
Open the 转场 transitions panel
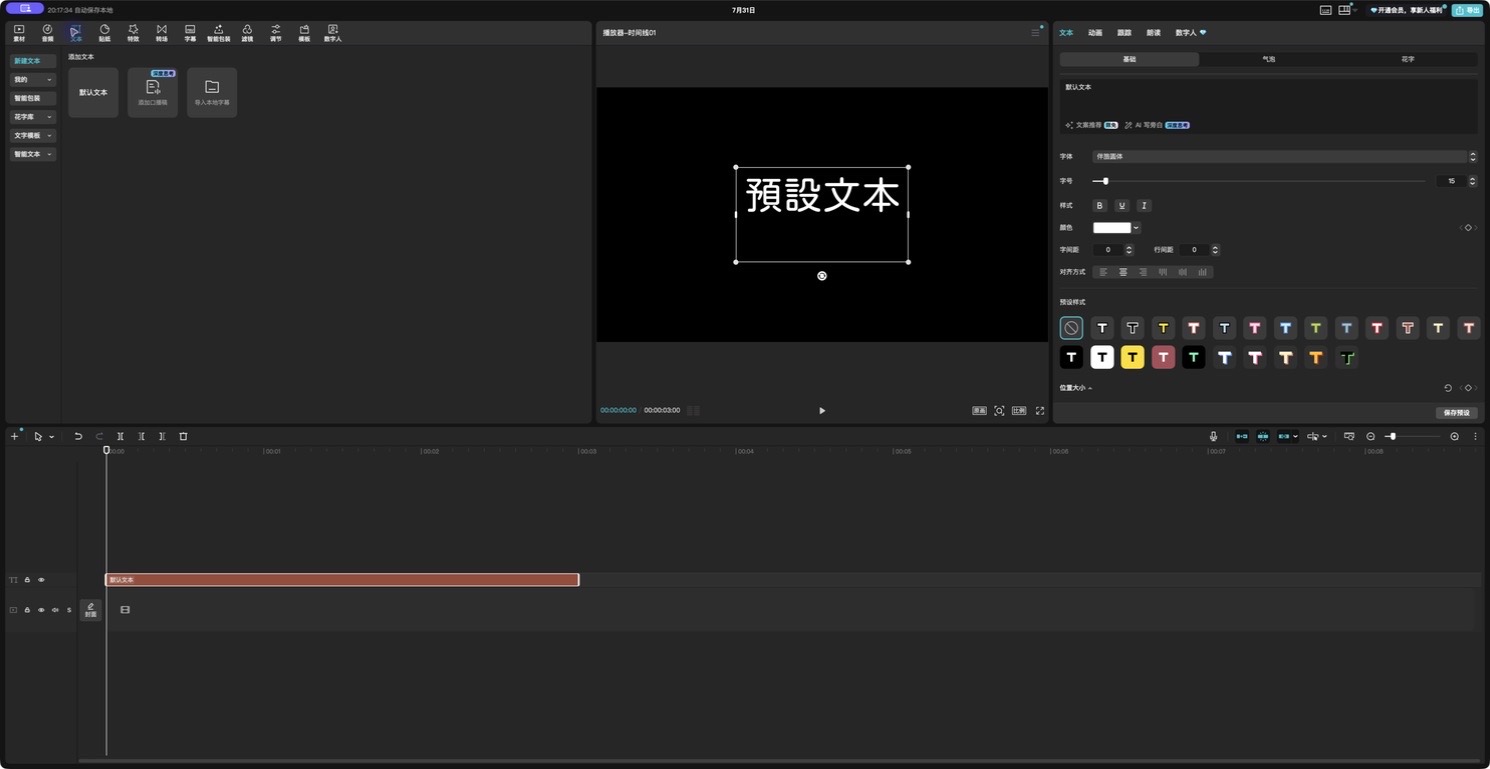[161, 33]
